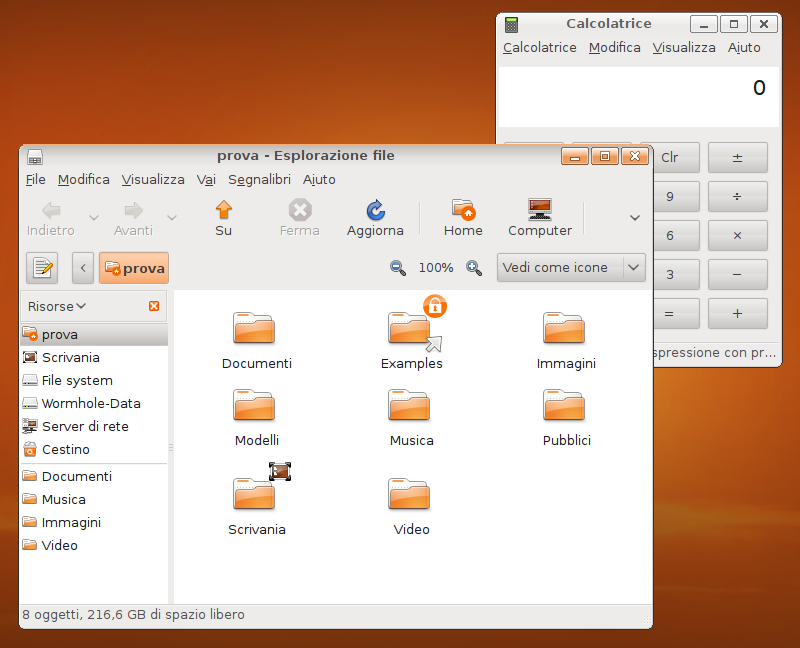Toggle the text-based location entry button

[42, 268]
